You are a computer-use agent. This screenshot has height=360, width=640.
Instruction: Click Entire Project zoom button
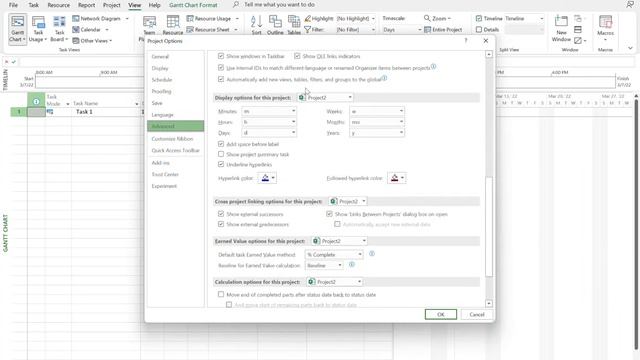click(x=443, y=30)
